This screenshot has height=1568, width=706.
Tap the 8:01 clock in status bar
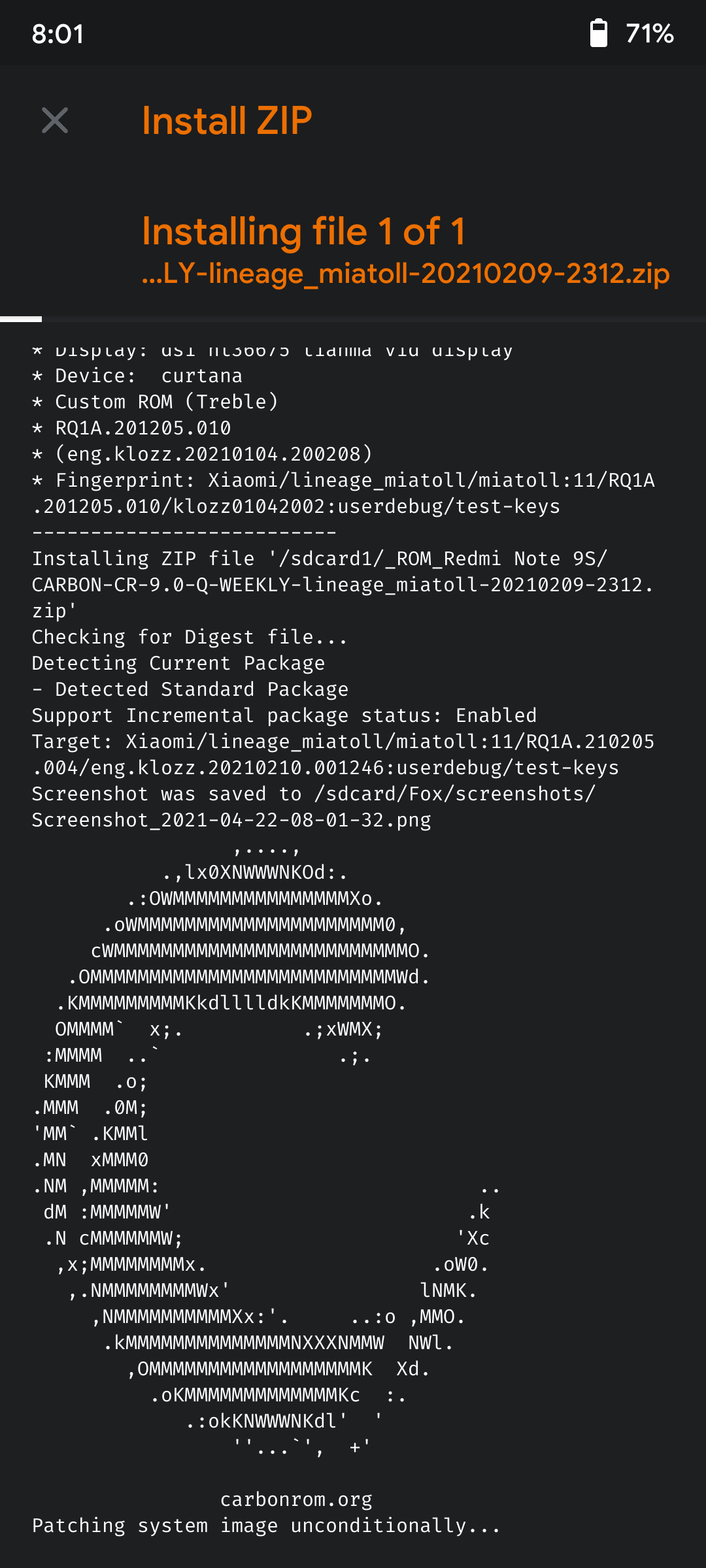(x=58, y=34)
